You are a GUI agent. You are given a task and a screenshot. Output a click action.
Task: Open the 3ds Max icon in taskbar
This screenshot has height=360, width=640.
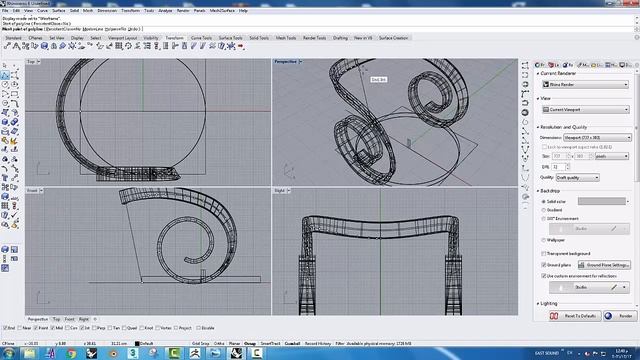pos(133,353)
